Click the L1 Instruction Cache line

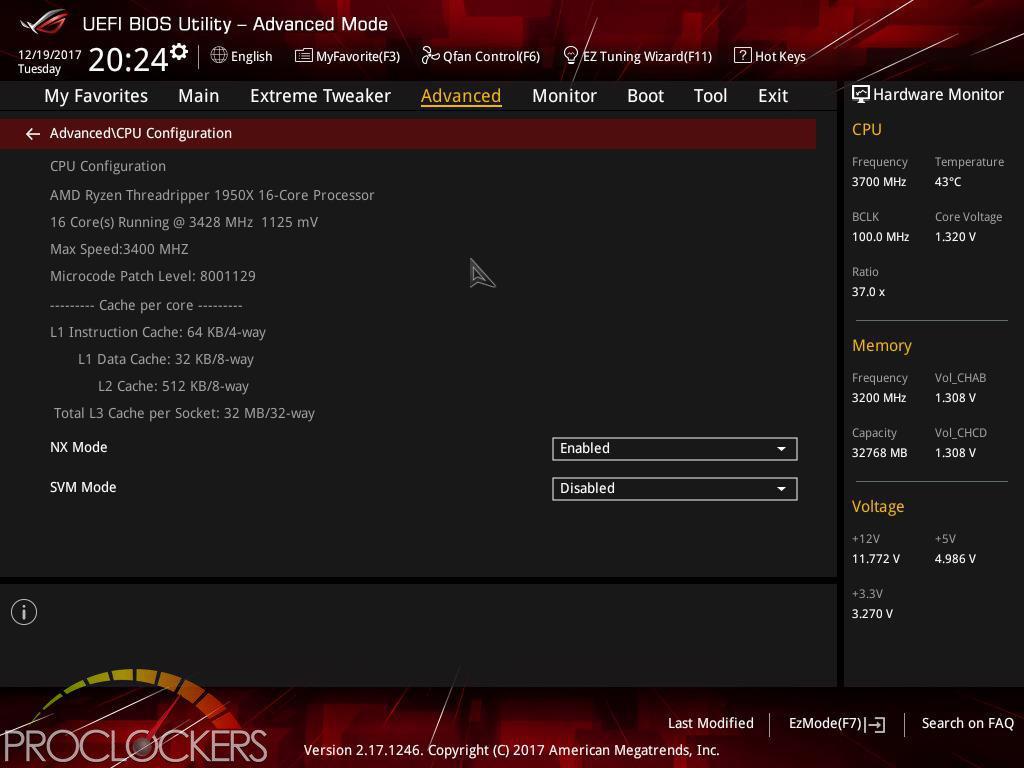158,332
